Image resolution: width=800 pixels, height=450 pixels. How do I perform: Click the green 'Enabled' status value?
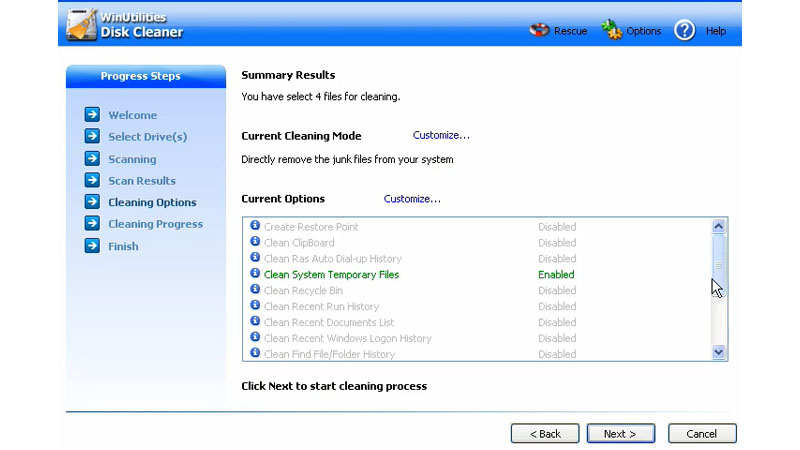[556, 274]
